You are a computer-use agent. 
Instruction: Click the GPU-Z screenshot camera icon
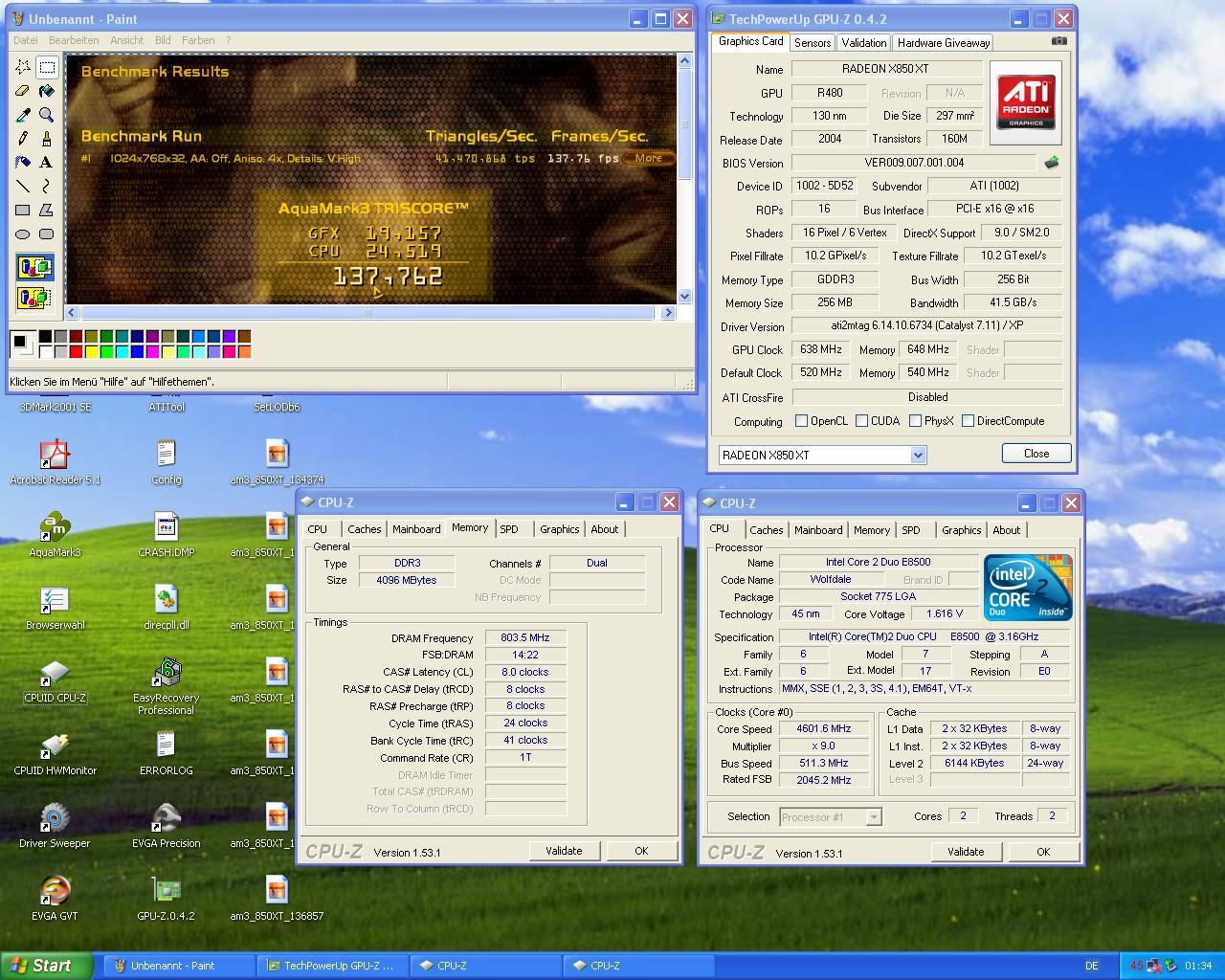[x=1058, y=41]
